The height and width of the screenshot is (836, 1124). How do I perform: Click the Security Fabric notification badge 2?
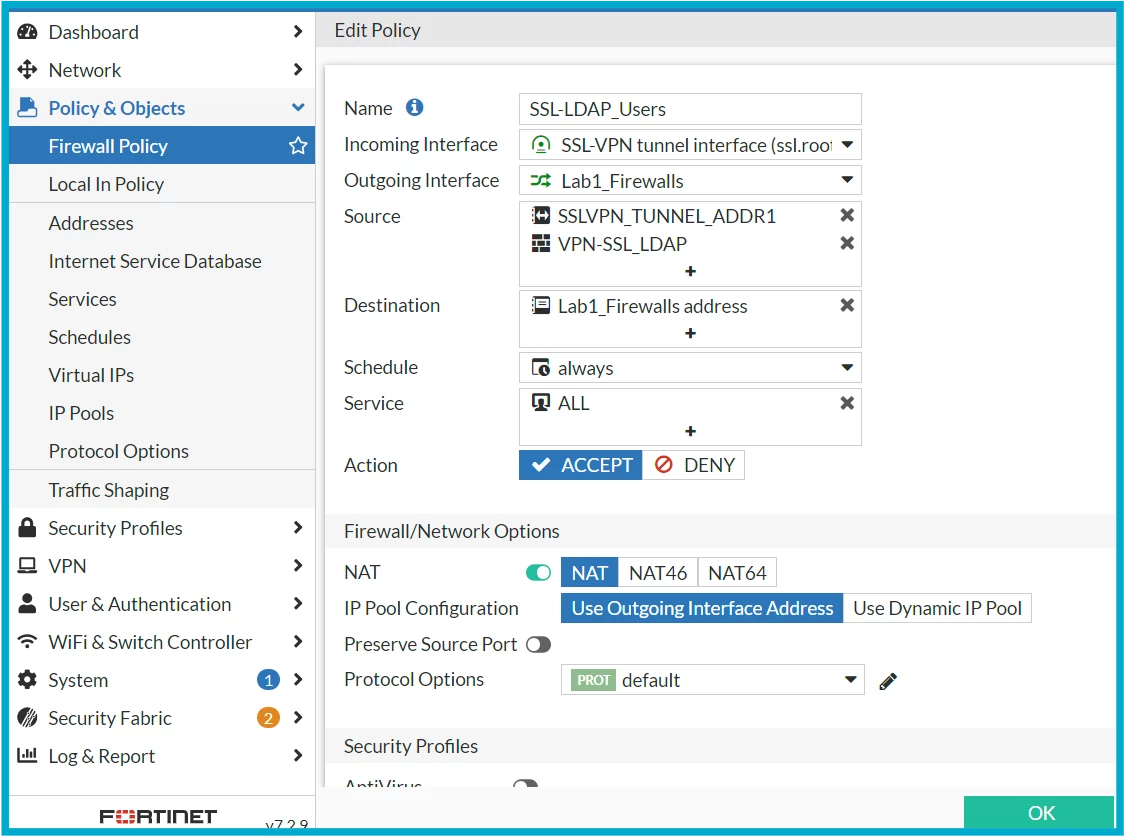[268, 718]
